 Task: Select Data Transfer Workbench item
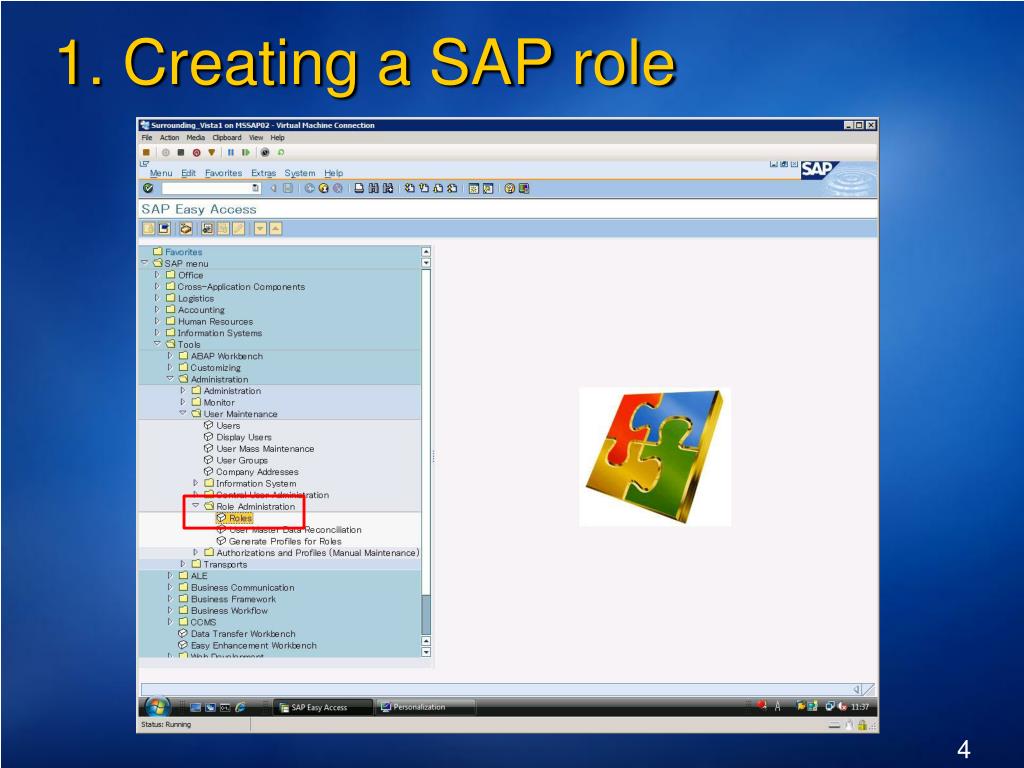[237, 633]
